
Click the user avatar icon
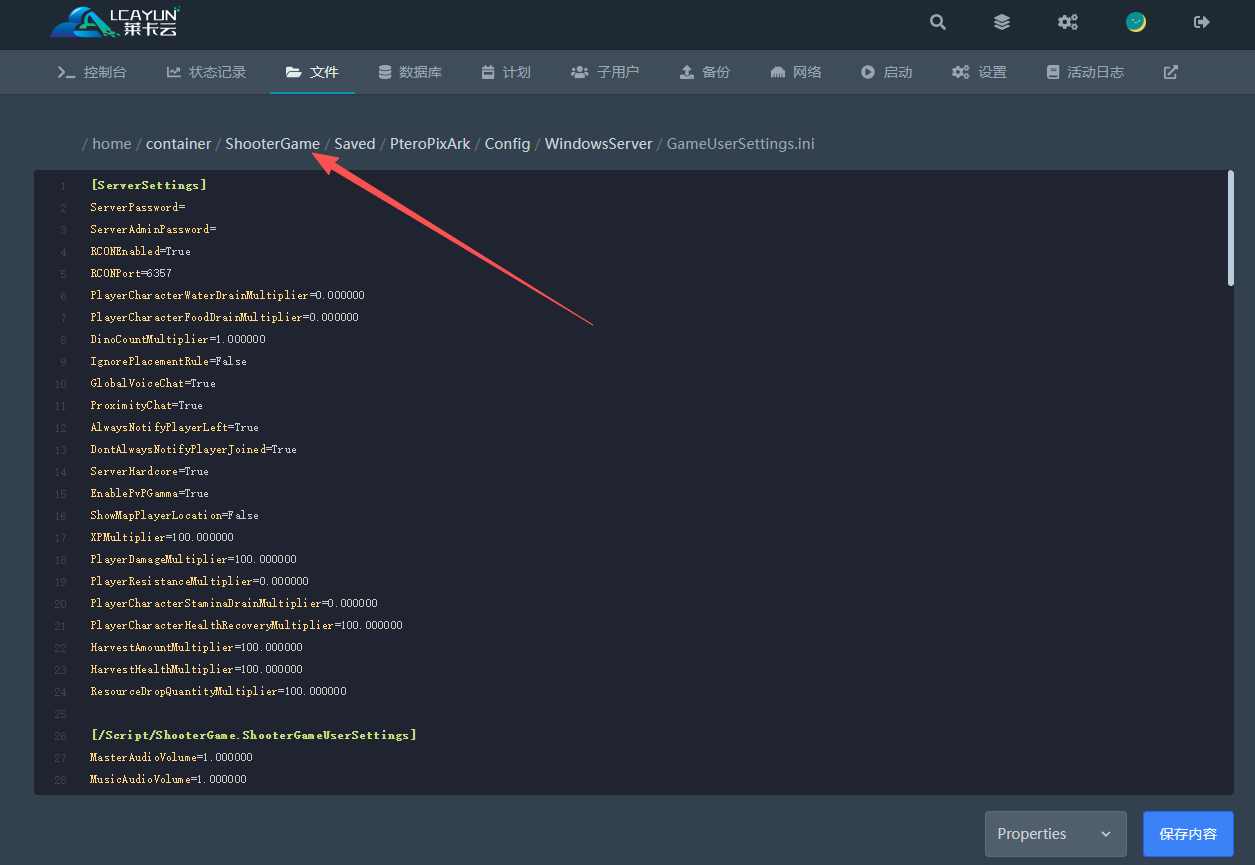(1135, 22)
